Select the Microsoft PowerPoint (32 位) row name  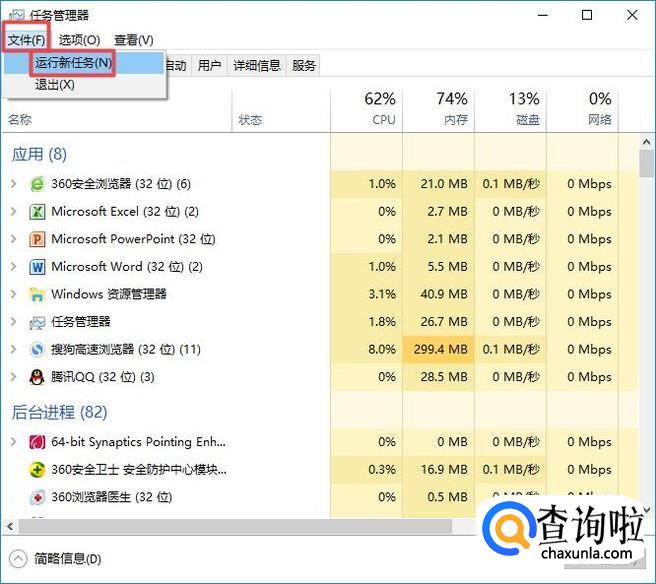pyautogui.click(x=133, y=239)
